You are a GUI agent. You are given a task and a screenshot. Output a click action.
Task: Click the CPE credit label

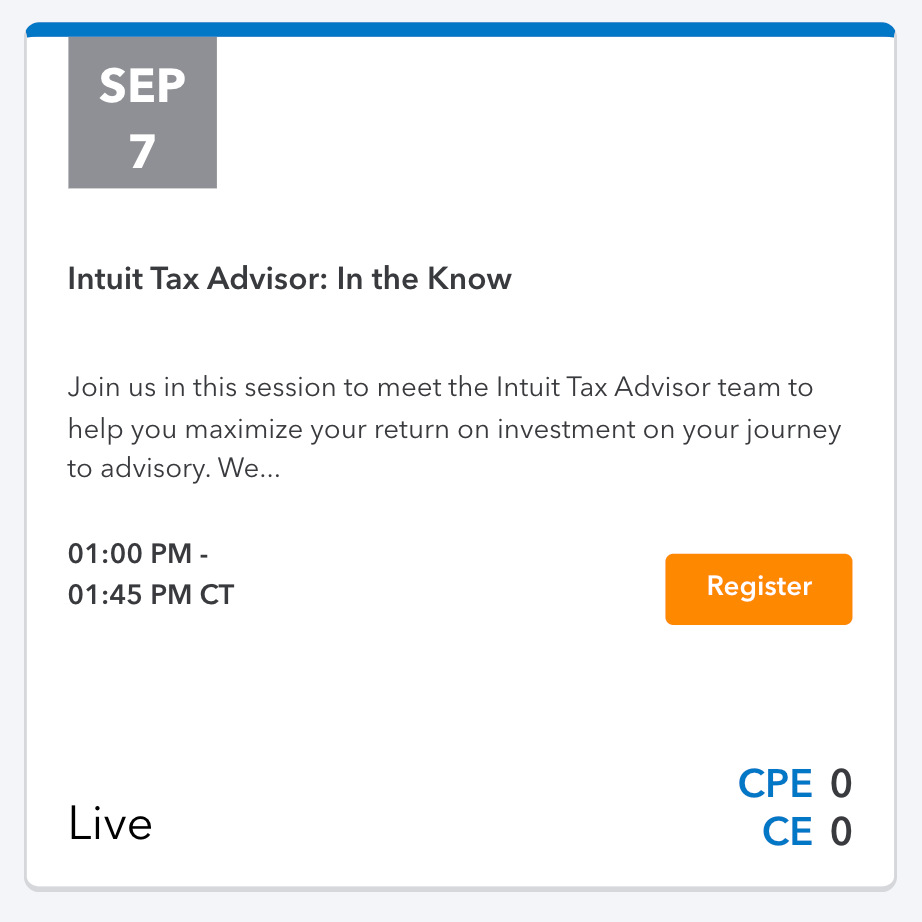point(775,784)
